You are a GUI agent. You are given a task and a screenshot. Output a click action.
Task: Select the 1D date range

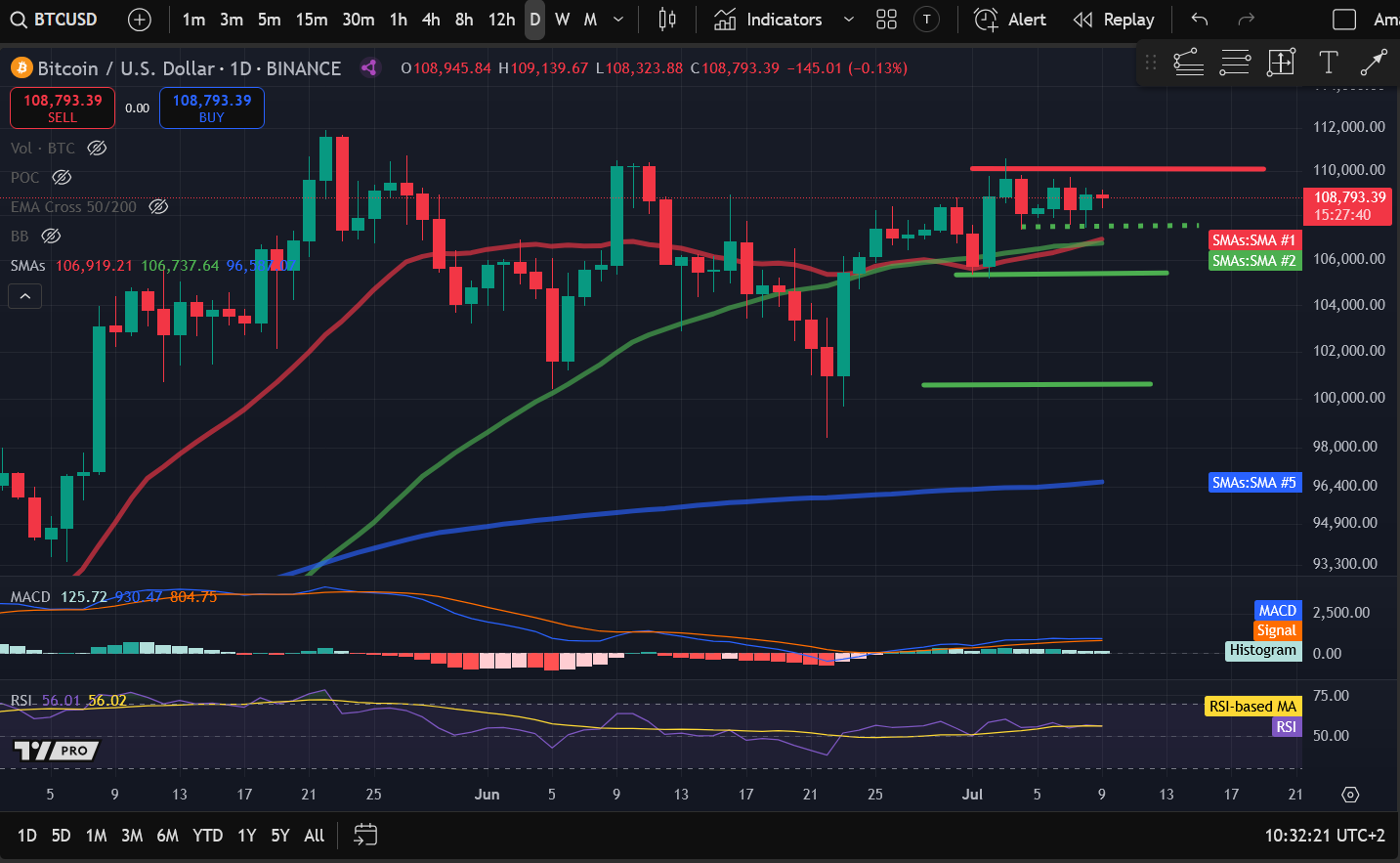[27, 836]
